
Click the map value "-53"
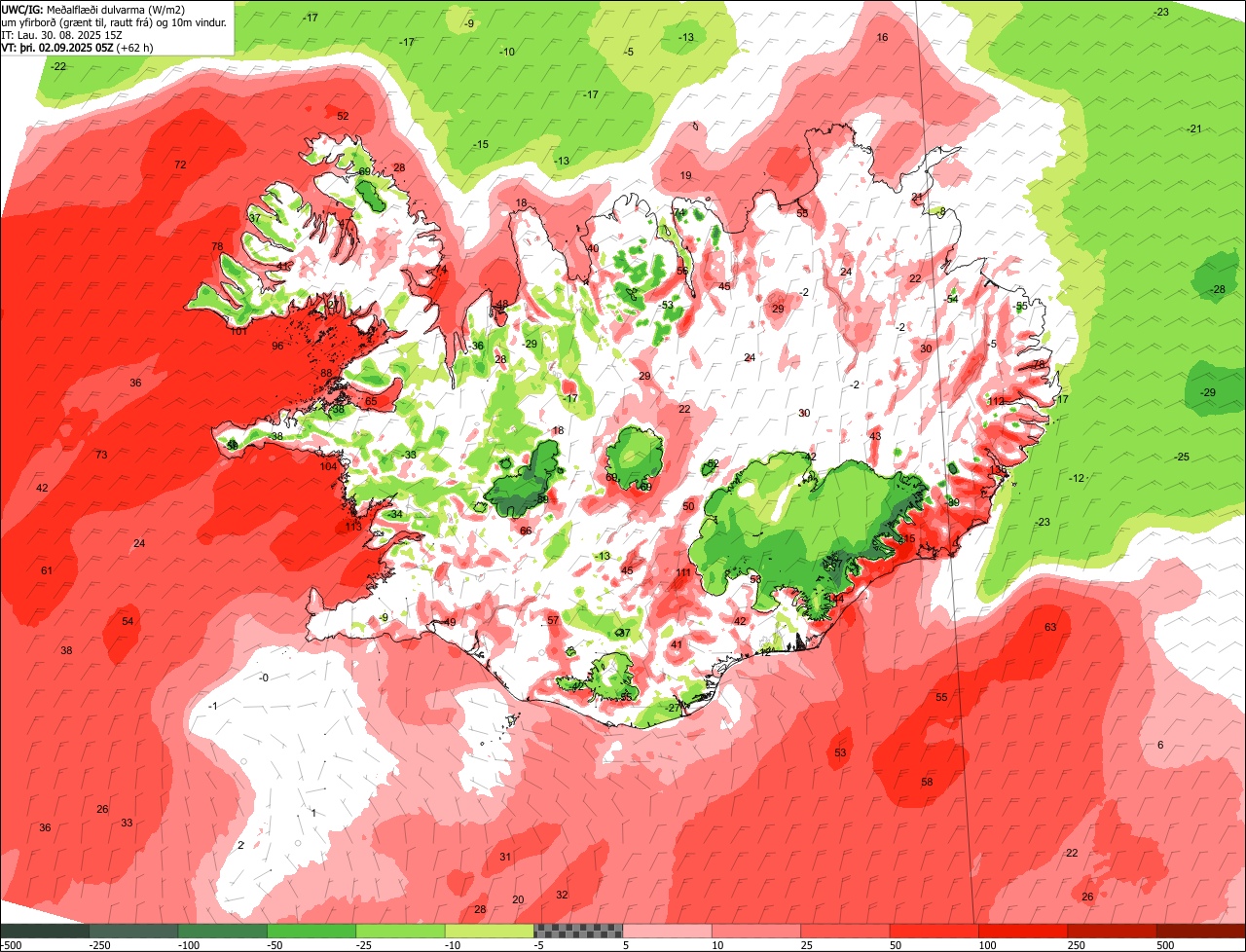(667, 305)
